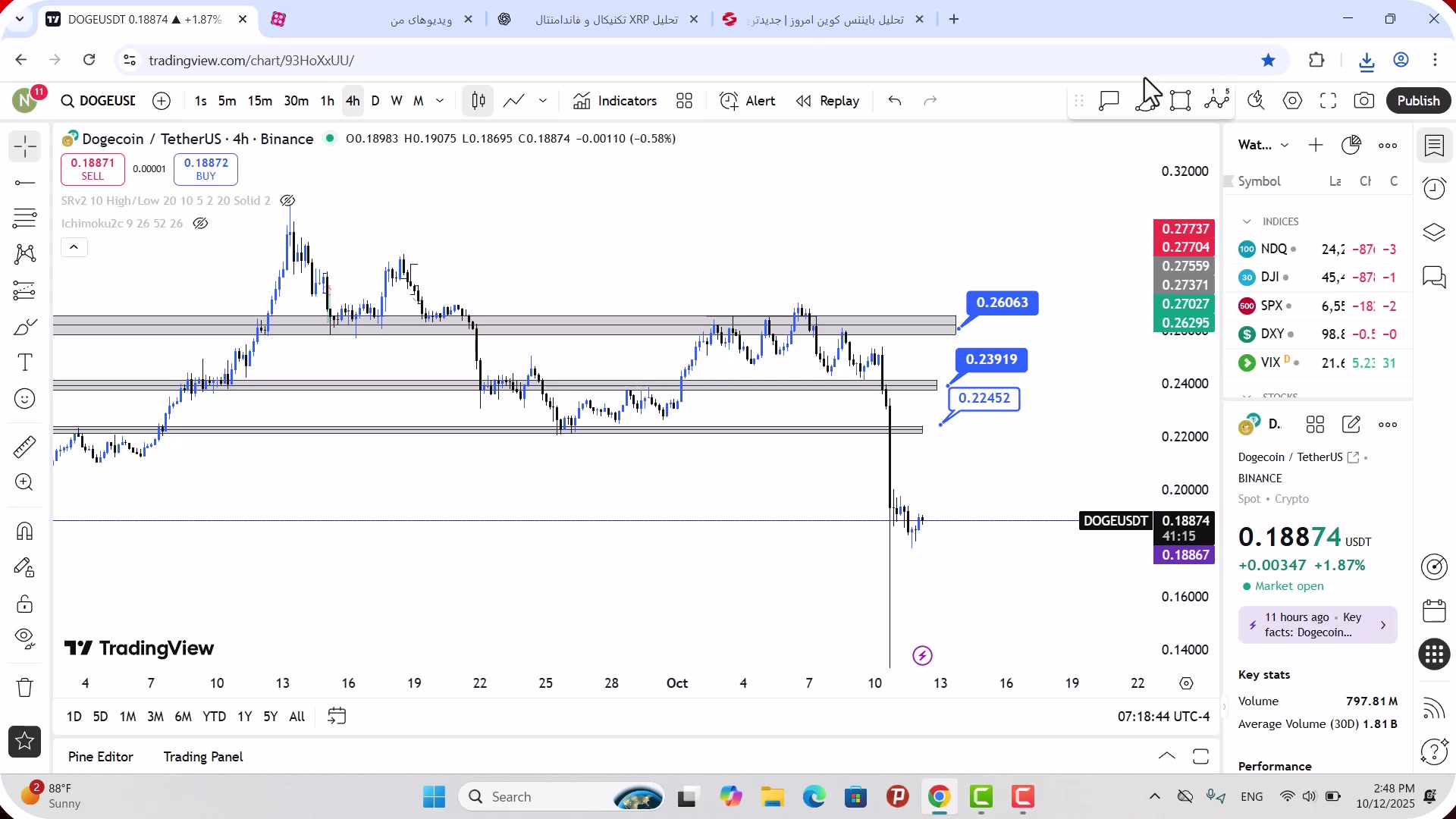This screenshot has height=819, width=1456.
Task: Toggle magnet mode snapping
Action: pos(25,531)
